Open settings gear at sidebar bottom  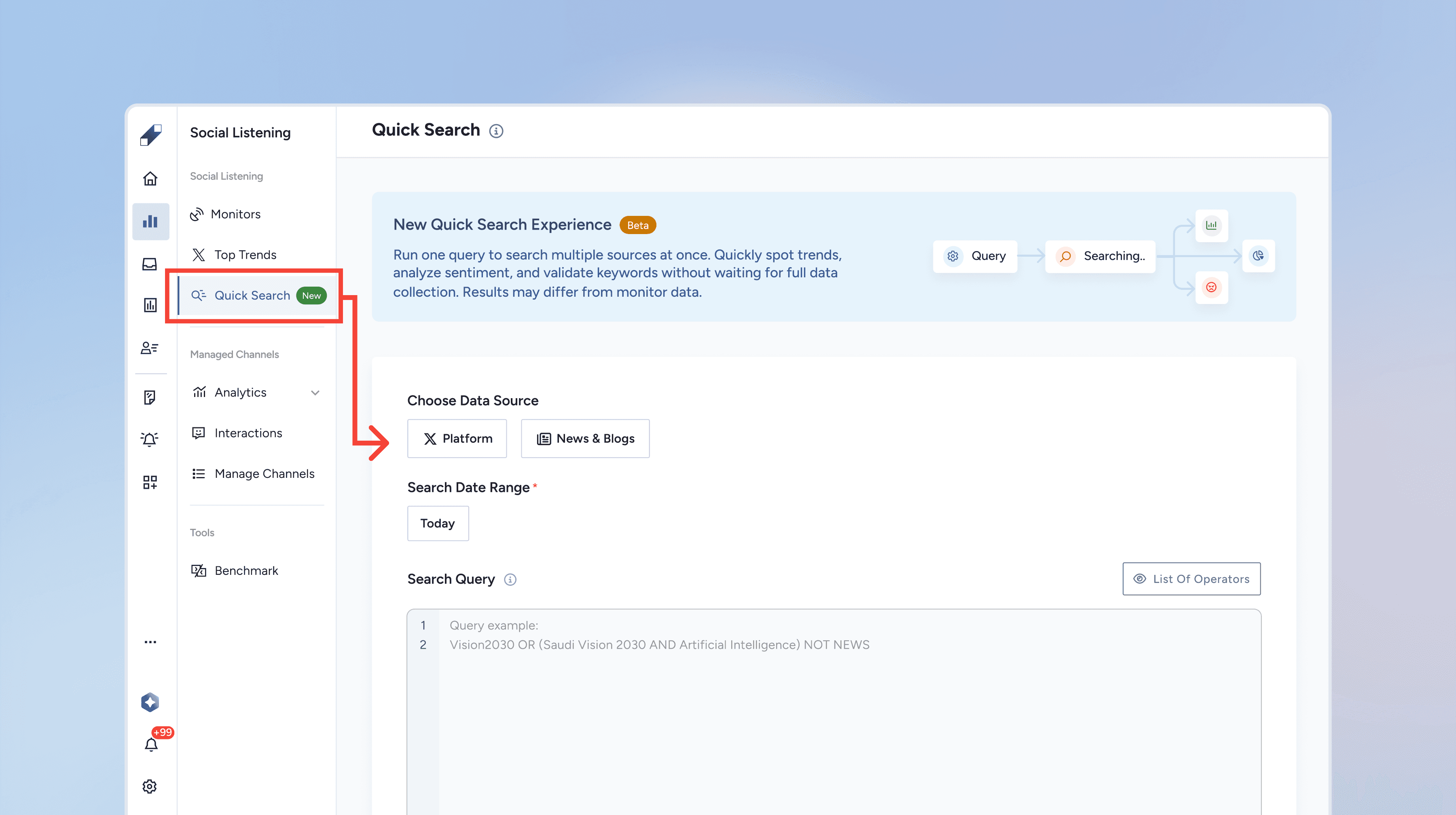tap(150, 786)
